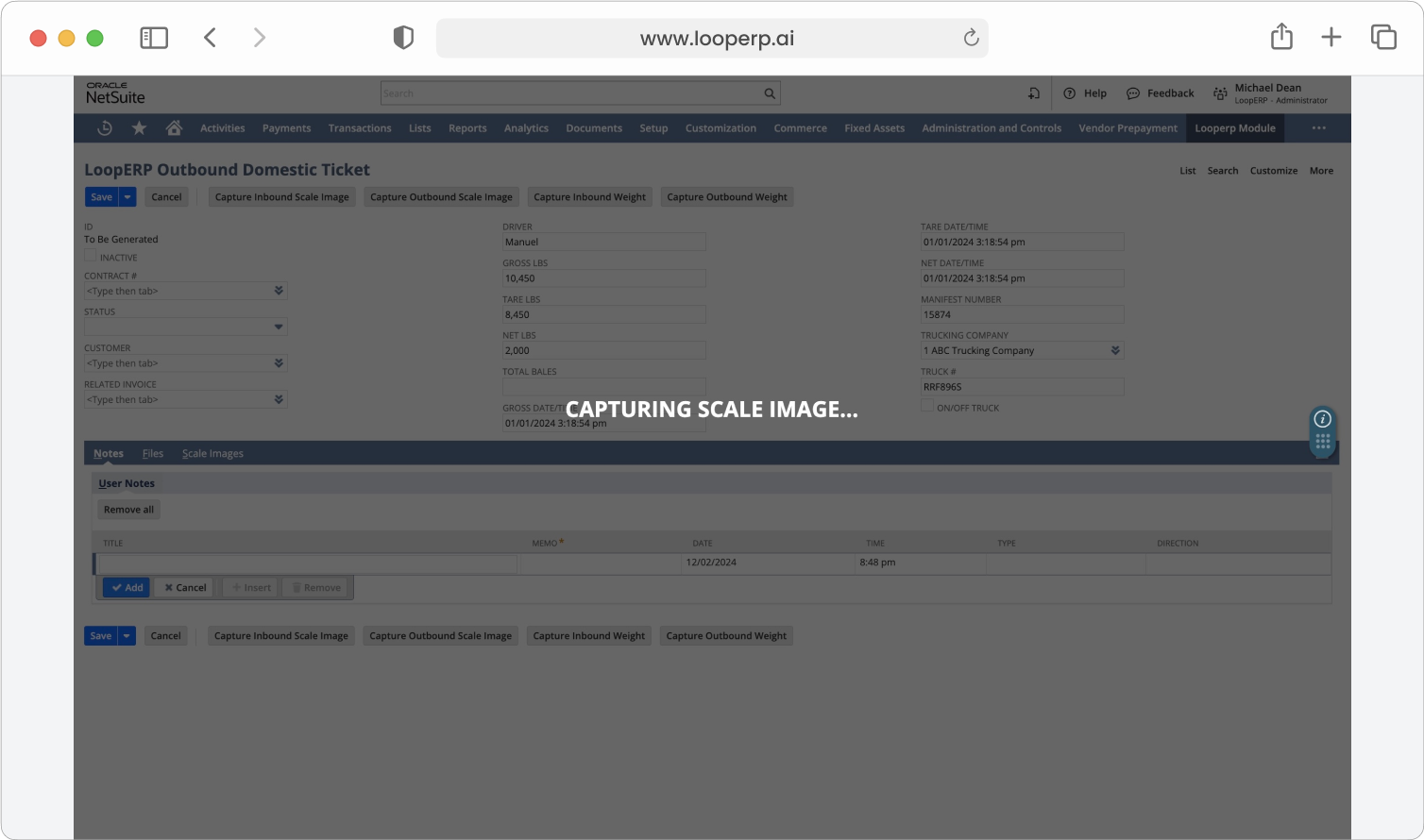Open the Reports menu
The image size is (1424, 840).
tap(467, 128)
